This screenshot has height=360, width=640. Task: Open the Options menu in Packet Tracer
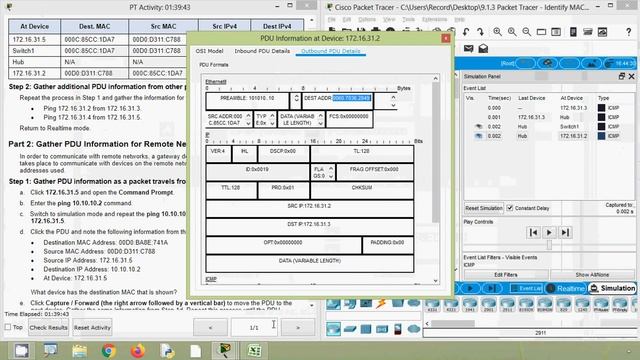pyautogui.click(x=367, y=19)
